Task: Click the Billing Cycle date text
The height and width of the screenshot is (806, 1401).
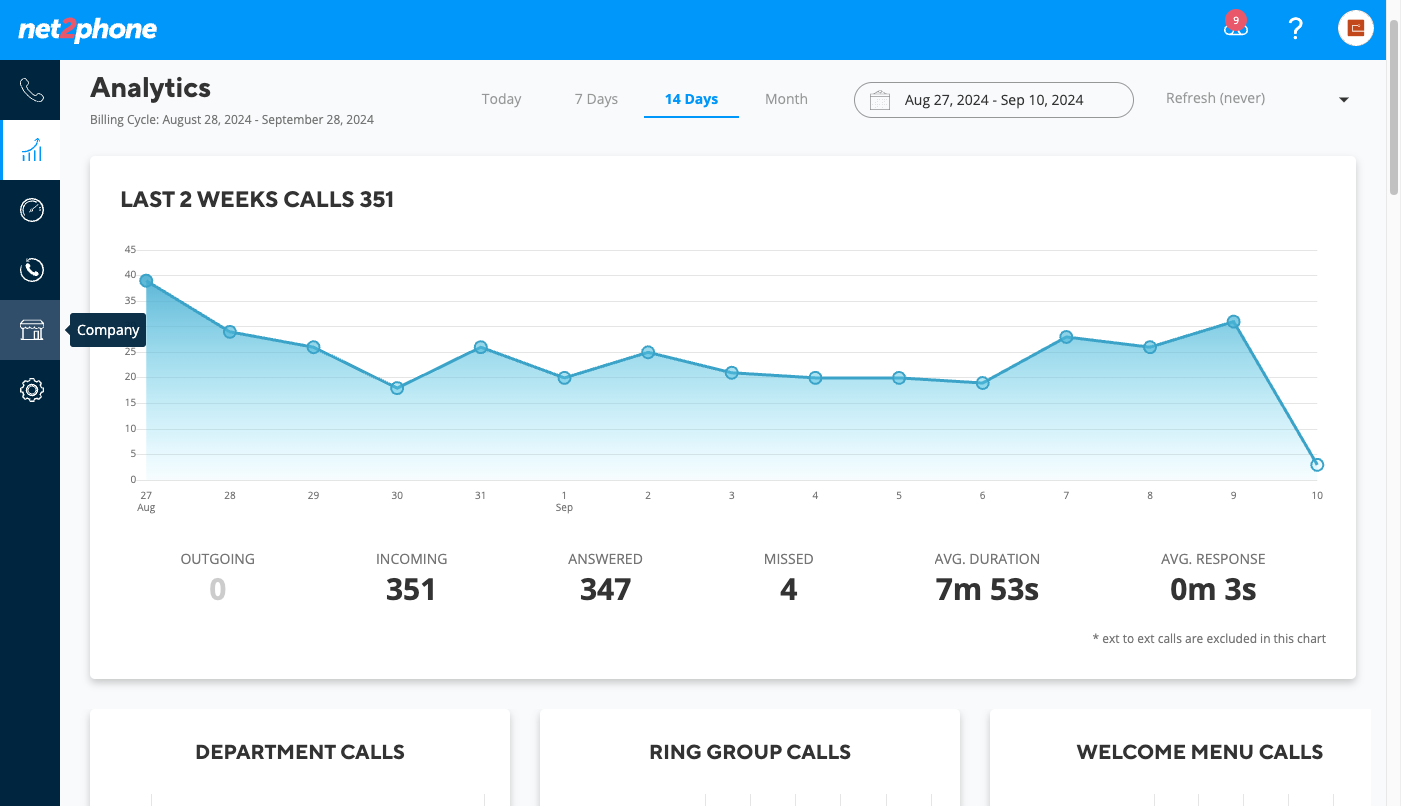Action: coord(232,120)
